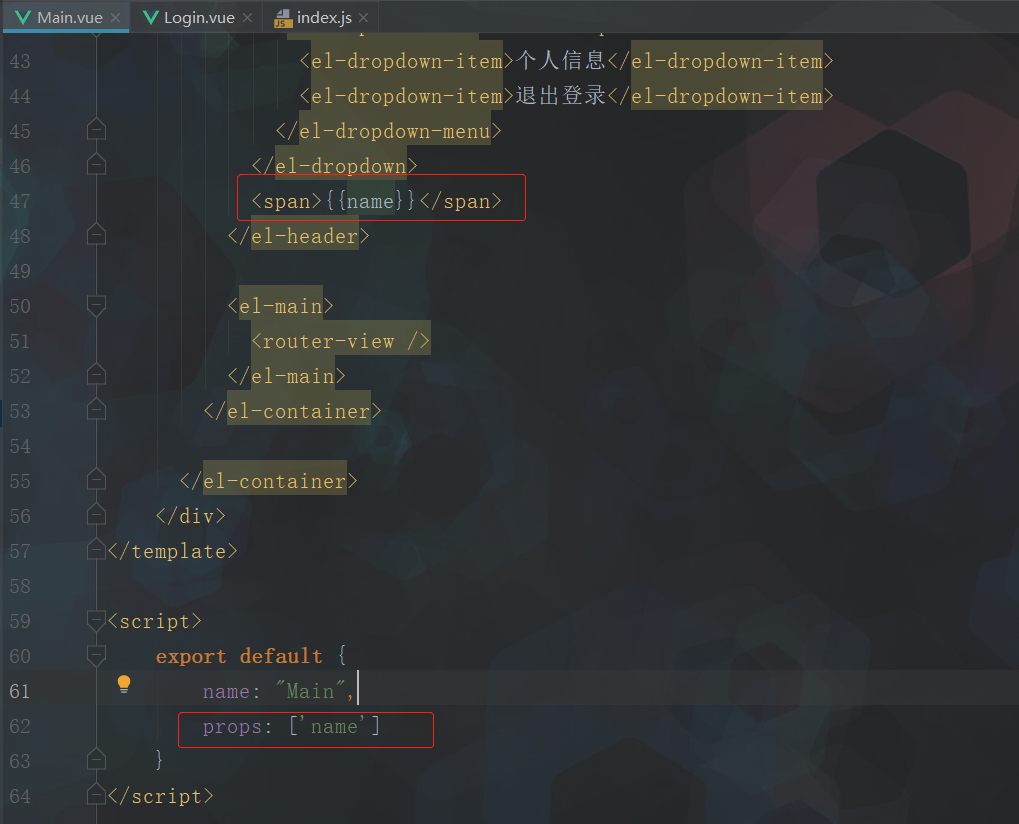Collapse fold marker on line 56

96,515
